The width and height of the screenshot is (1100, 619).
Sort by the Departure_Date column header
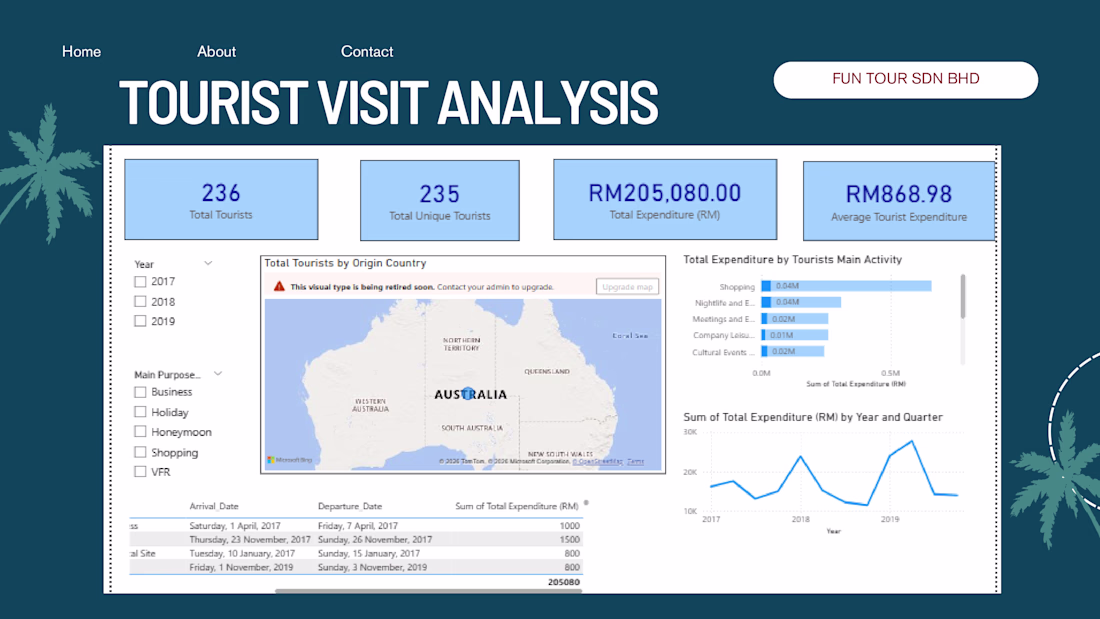(x=350, y=506)
